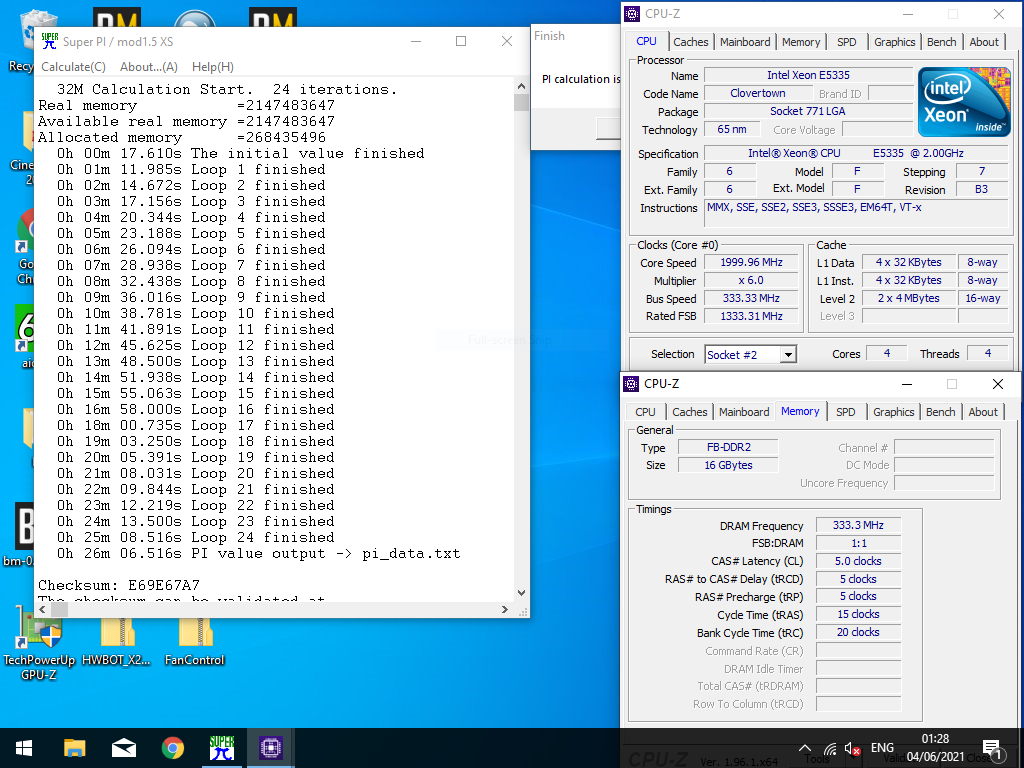The width and height of the screenshot is (1024, 768).
Task: Open FanControl folder on desktop
Action: click(x=195, y=641)
